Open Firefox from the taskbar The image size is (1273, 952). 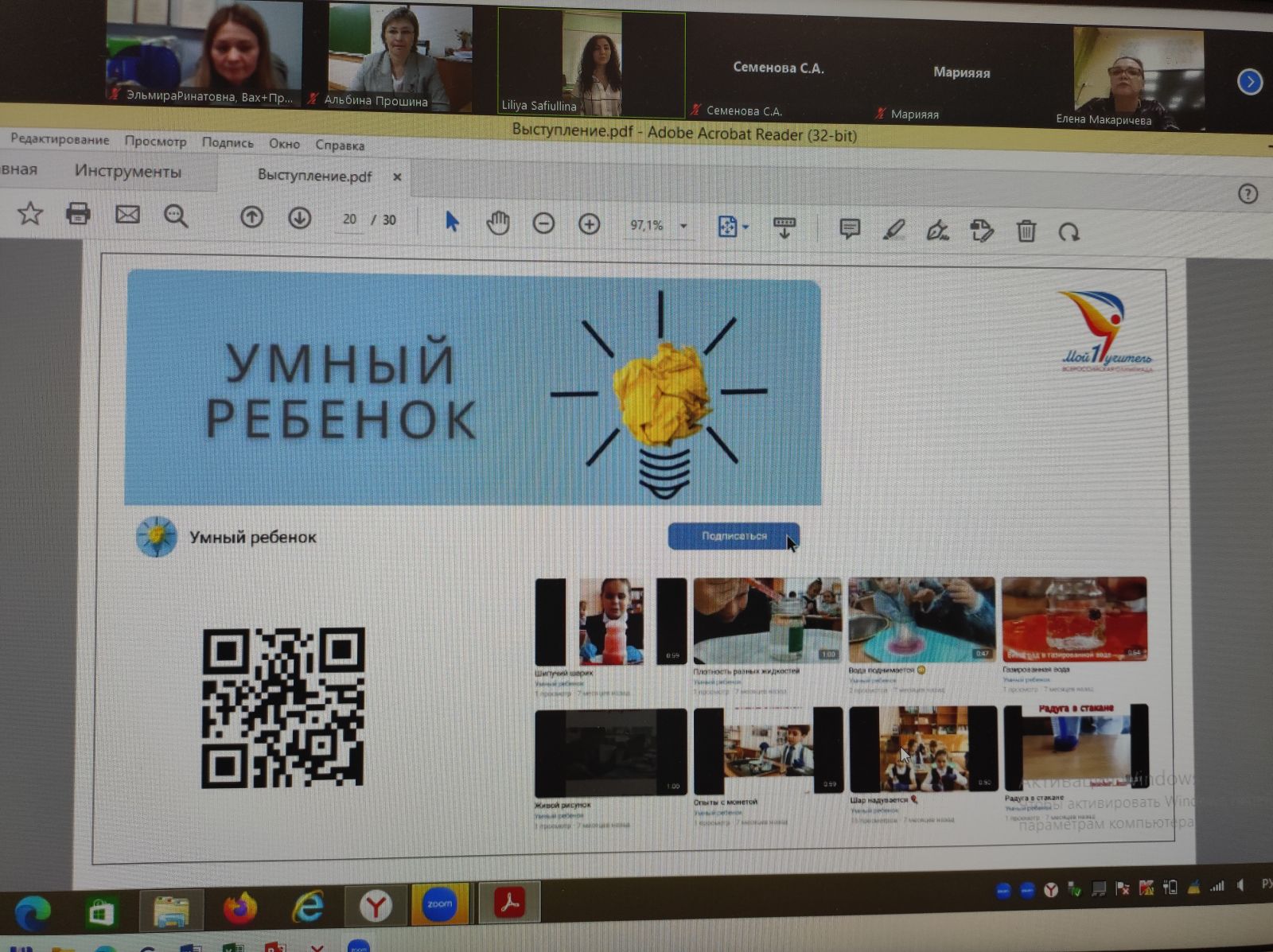[240, 907]
